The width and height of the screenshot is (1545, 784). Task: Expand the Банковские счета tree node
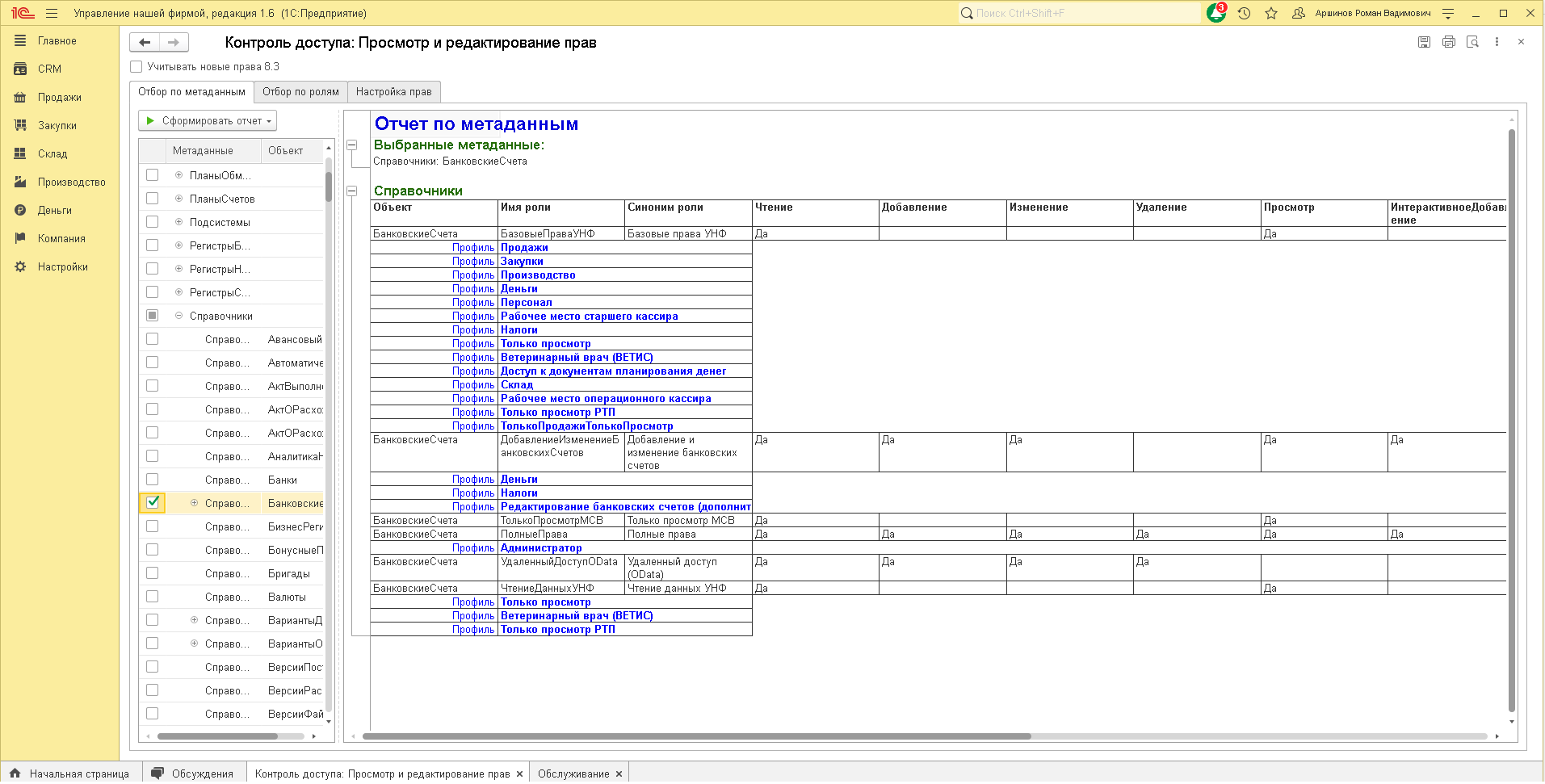click(x=194, y=503)
